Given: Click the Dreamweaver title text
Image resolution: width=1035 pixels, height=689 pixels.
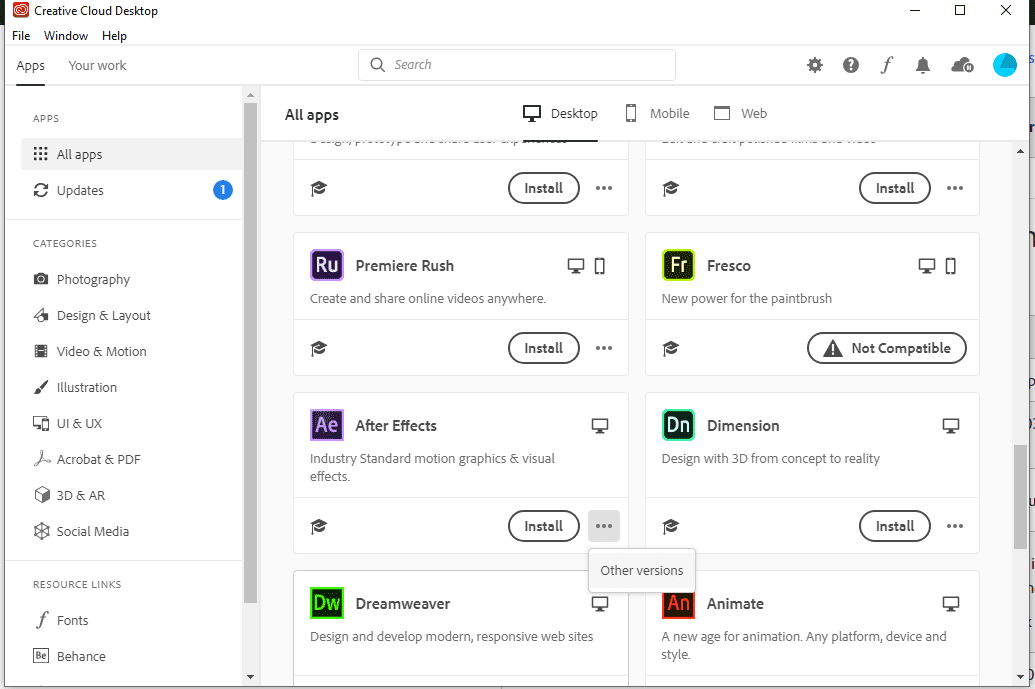Looking at the screenshot, I should pyautogui.click(x=403, y=603).
